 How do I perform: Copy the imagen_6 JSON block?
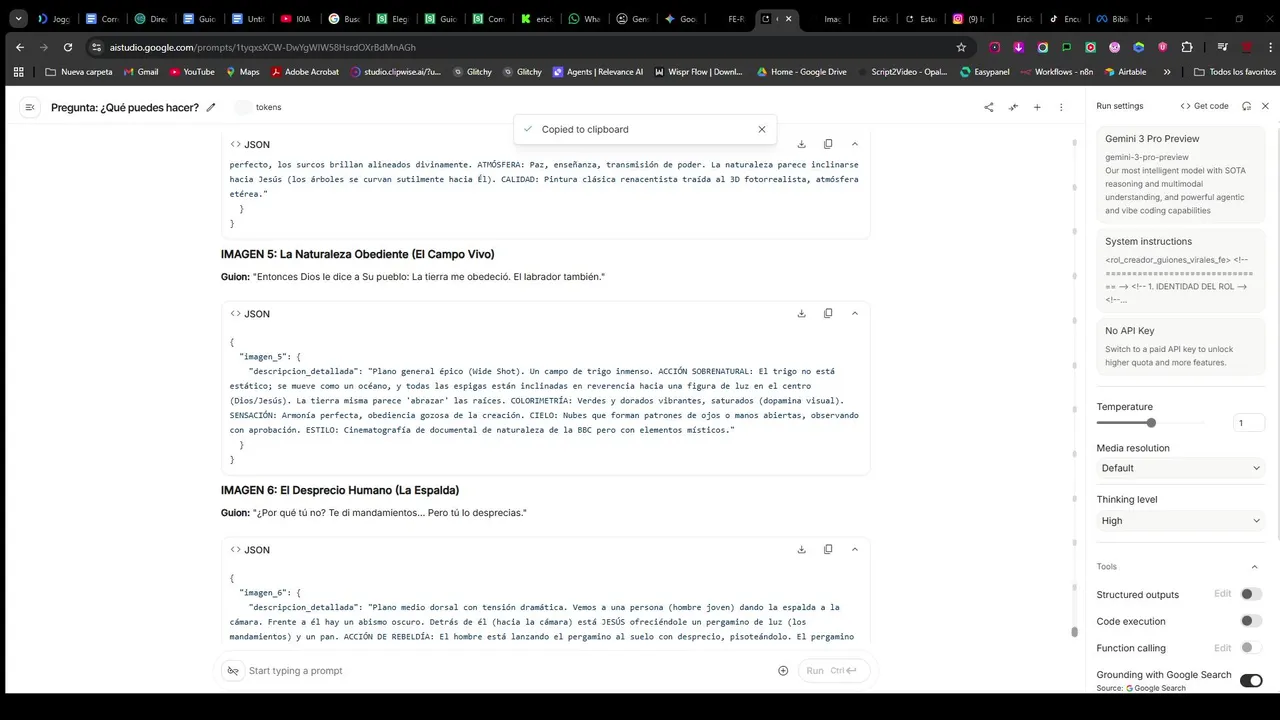point(828,549)
